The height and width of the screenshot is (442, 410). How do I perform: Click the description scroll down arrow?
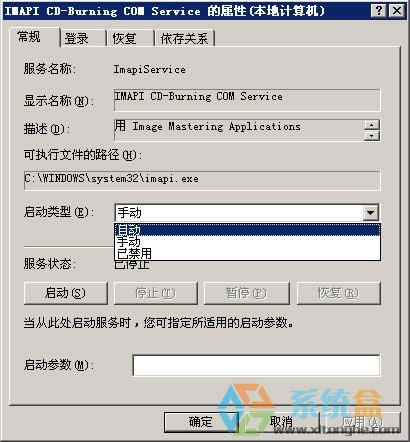point(372,135)
